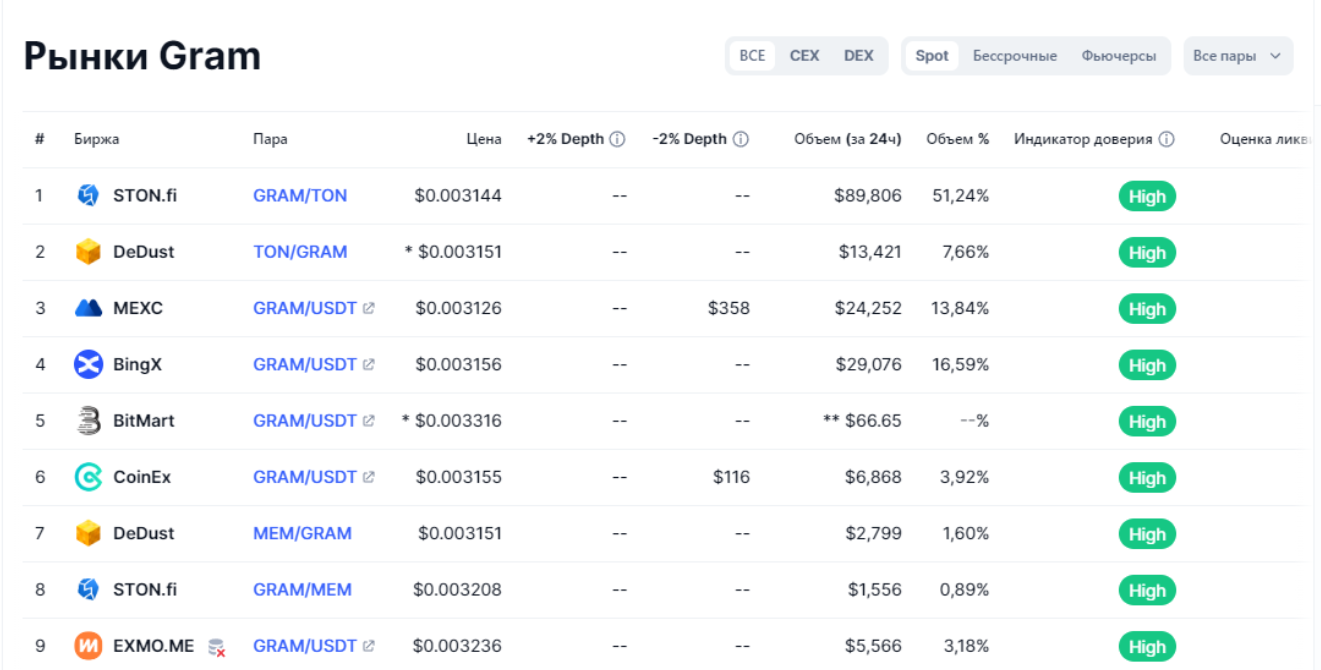Switch to Бессрочные markets
This screenshot has width=1321, height=670.
[x=1015, y=56]
